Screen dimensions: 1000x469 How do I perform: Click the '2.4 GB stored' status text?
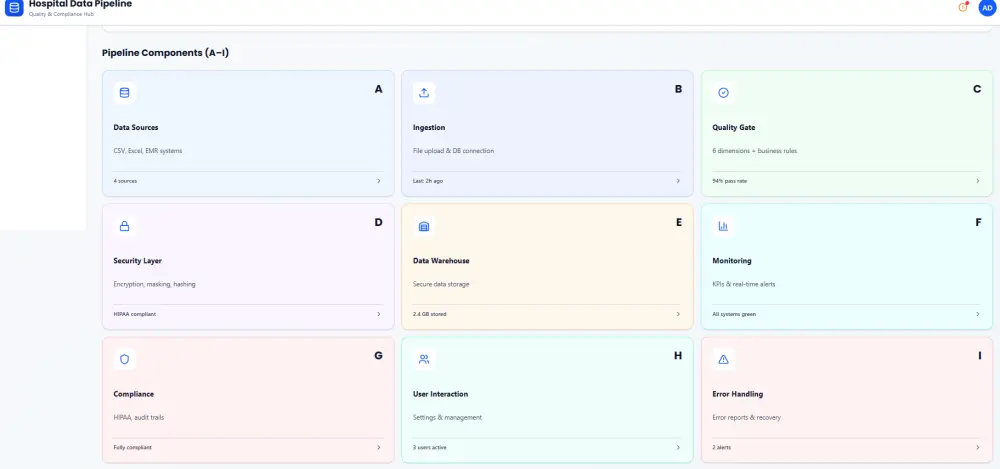(x=430, y=315)
